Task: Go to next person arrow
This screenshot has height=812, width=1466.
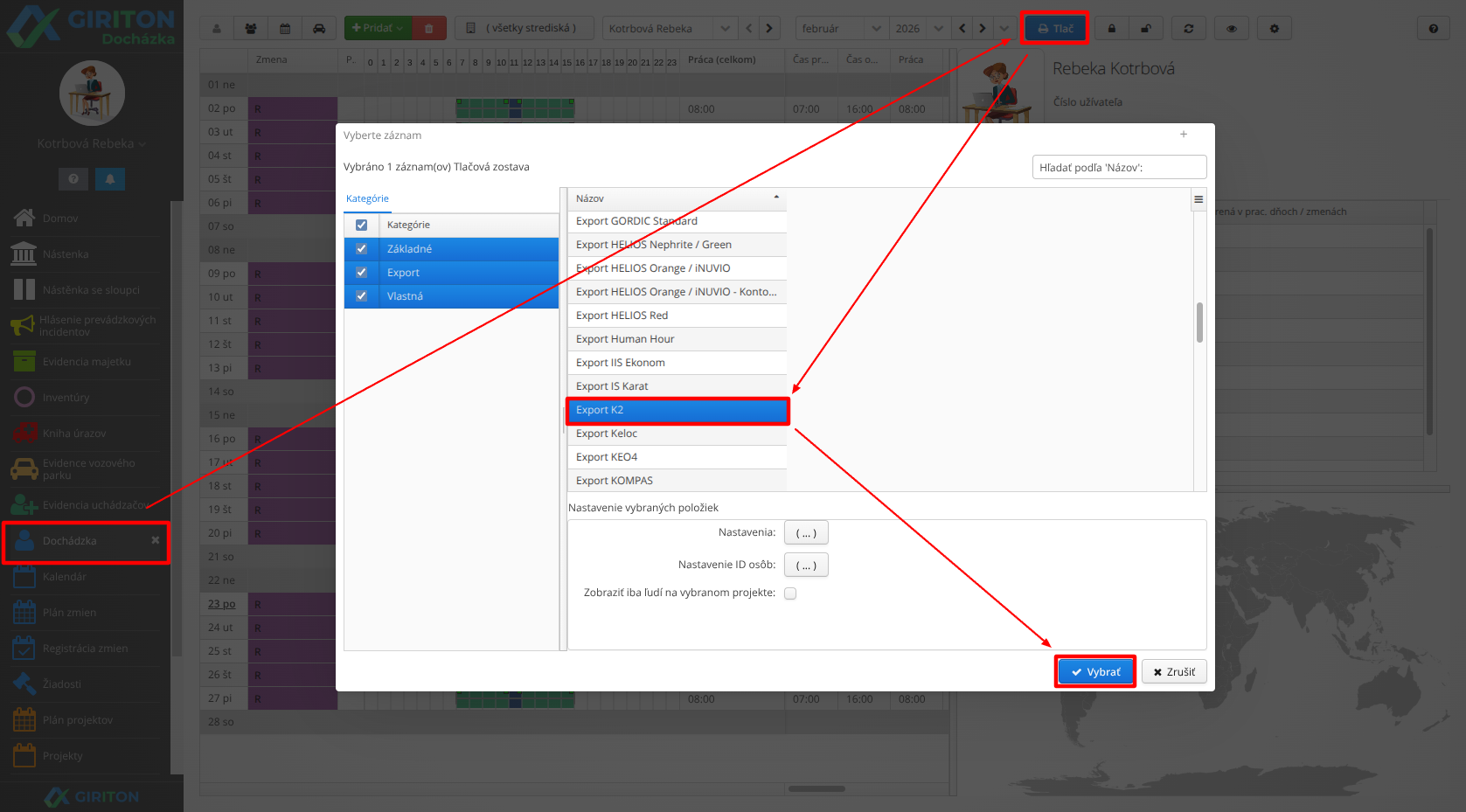Action: [769, 29]
